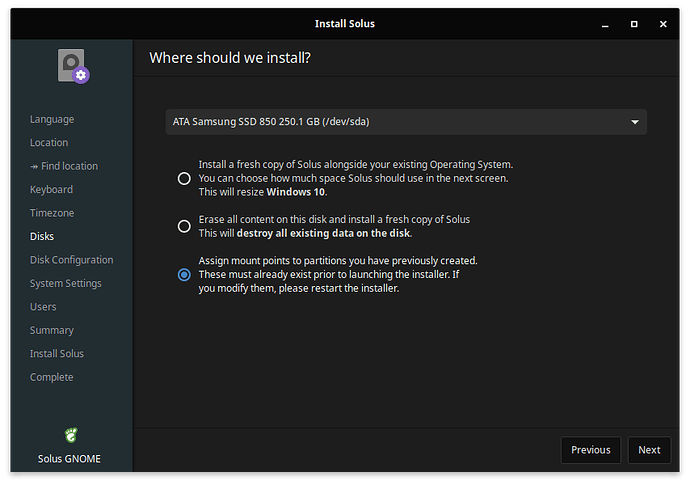Go to System Settings step
Screen dimensions: 690x485
pyautogui.click(x=66, y=283)
